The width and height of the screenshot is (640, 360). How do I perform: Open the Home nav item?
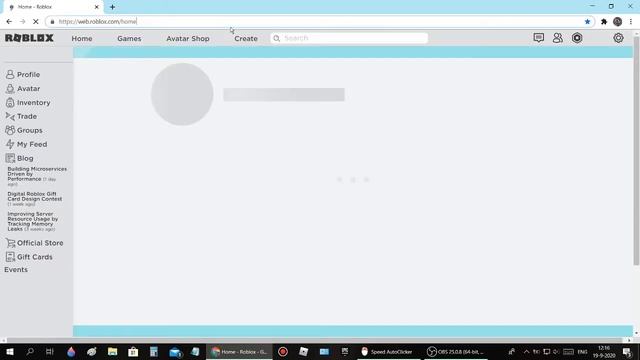coord(82,38)
